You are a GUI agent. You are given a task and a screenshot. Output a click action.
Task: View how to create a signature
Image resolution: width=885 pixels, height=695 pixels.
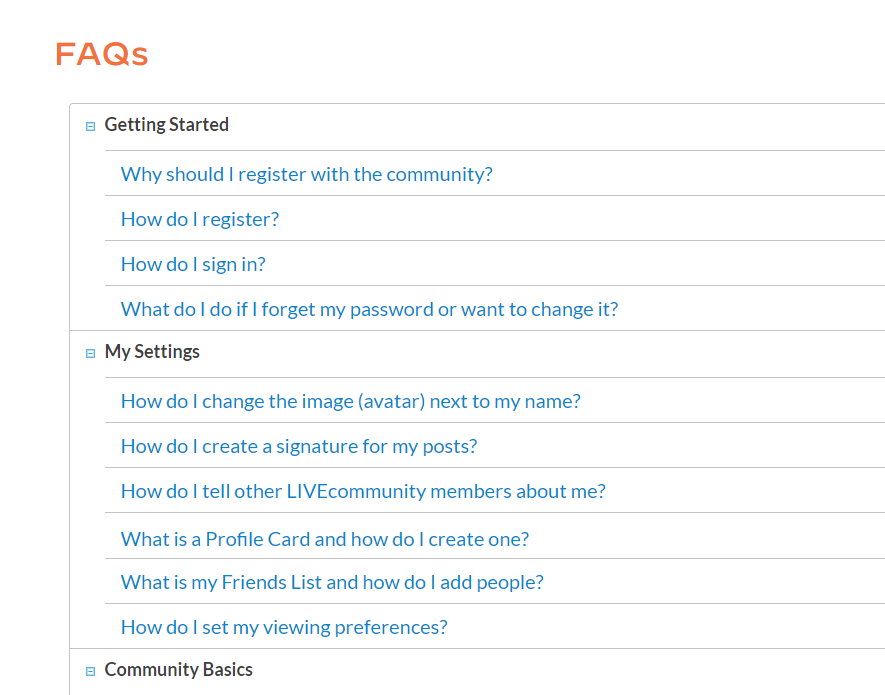(298, 446)
